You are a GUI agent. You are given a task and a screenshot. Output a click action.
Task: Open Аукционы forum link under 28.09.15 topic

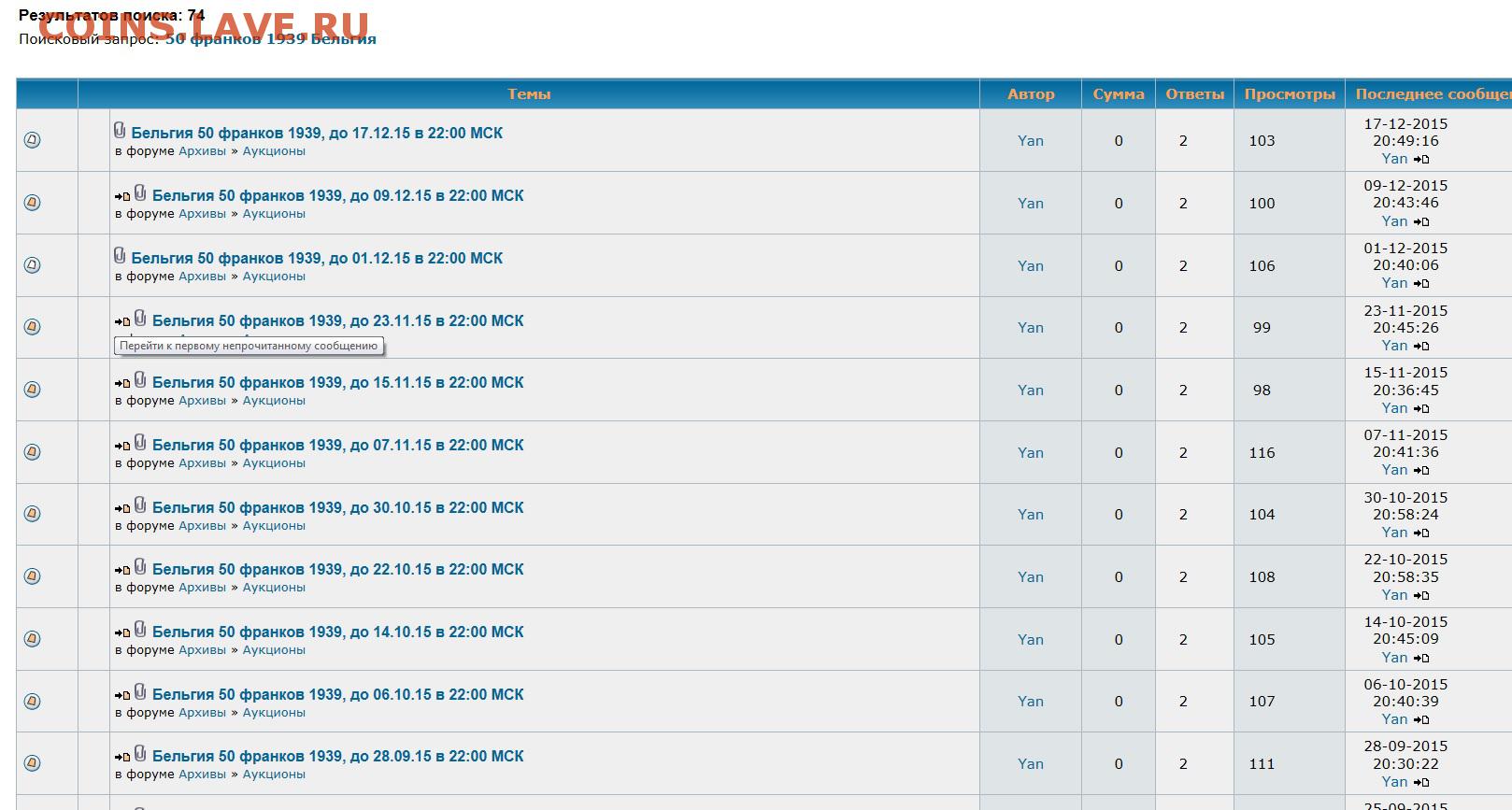(x=274, y=774)
